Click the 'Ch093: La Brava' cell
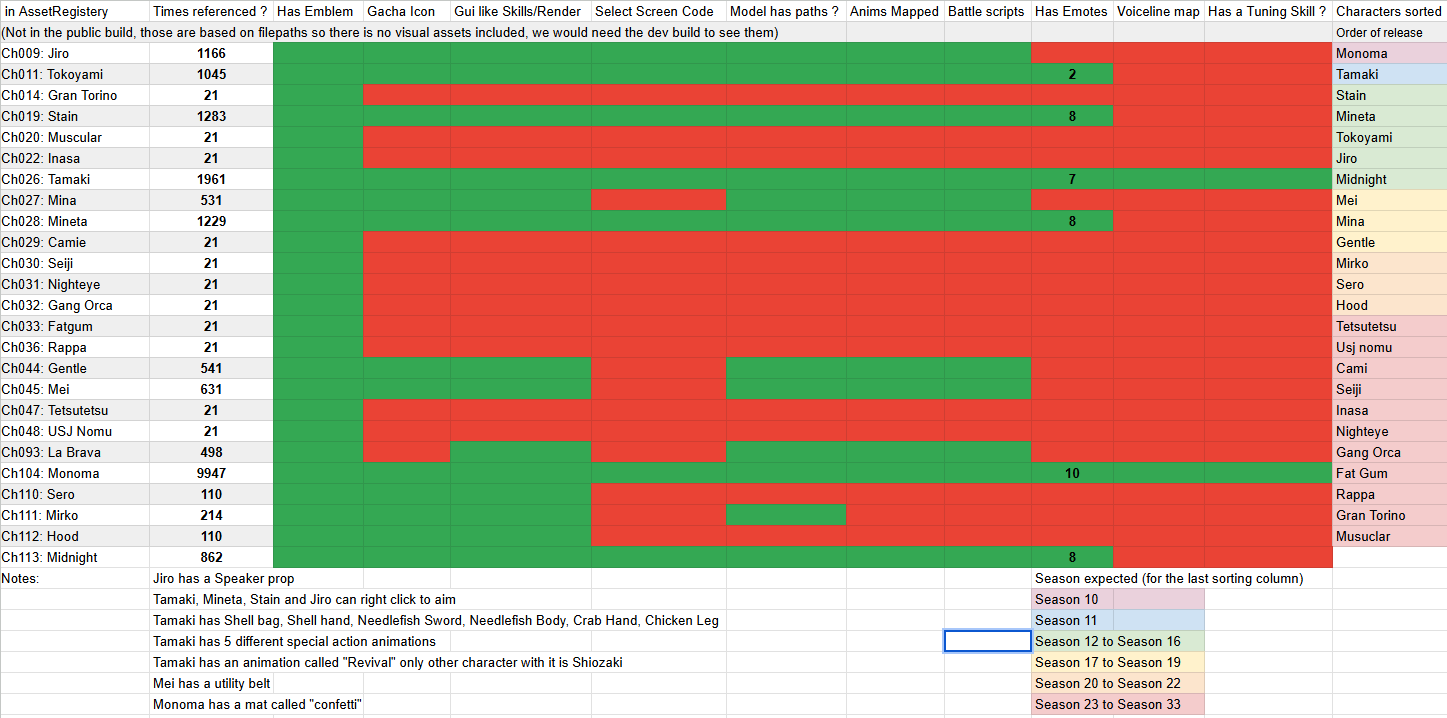 coord(75,452)
